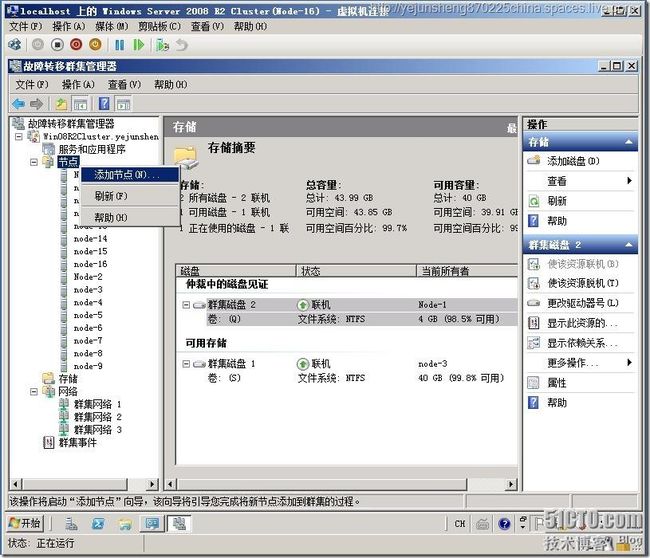Viewport: 650px width, 558px height.
Task: Click the orange Save state button
Action: (x=95, y=45)
